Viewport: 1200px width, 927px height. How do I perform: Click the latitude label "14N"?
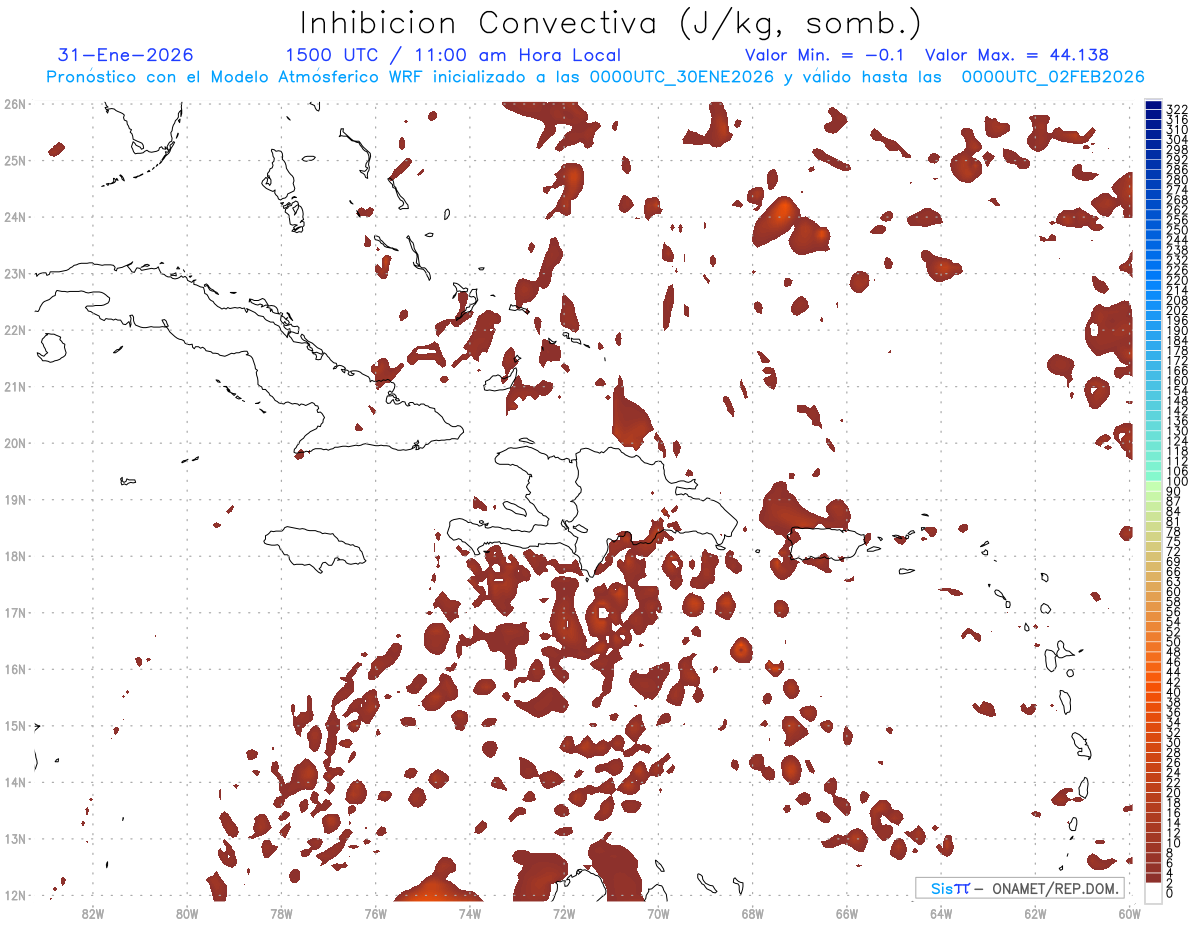coord(15,782)
